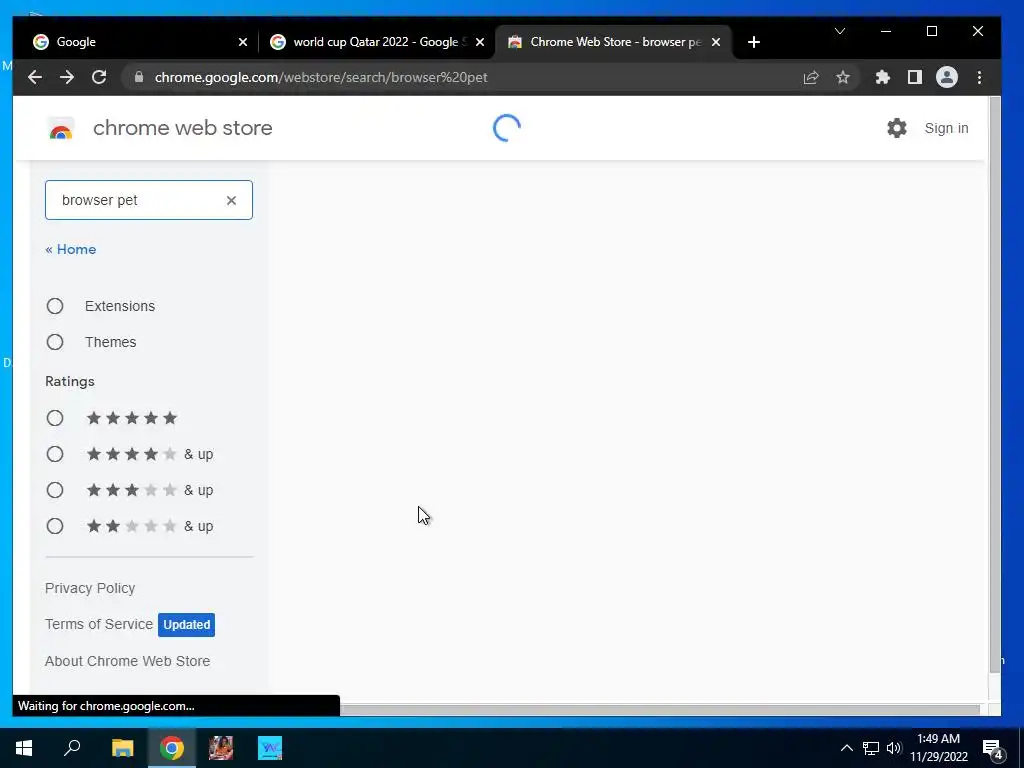Open Chrome three-dot menu

tap(979, 77)
